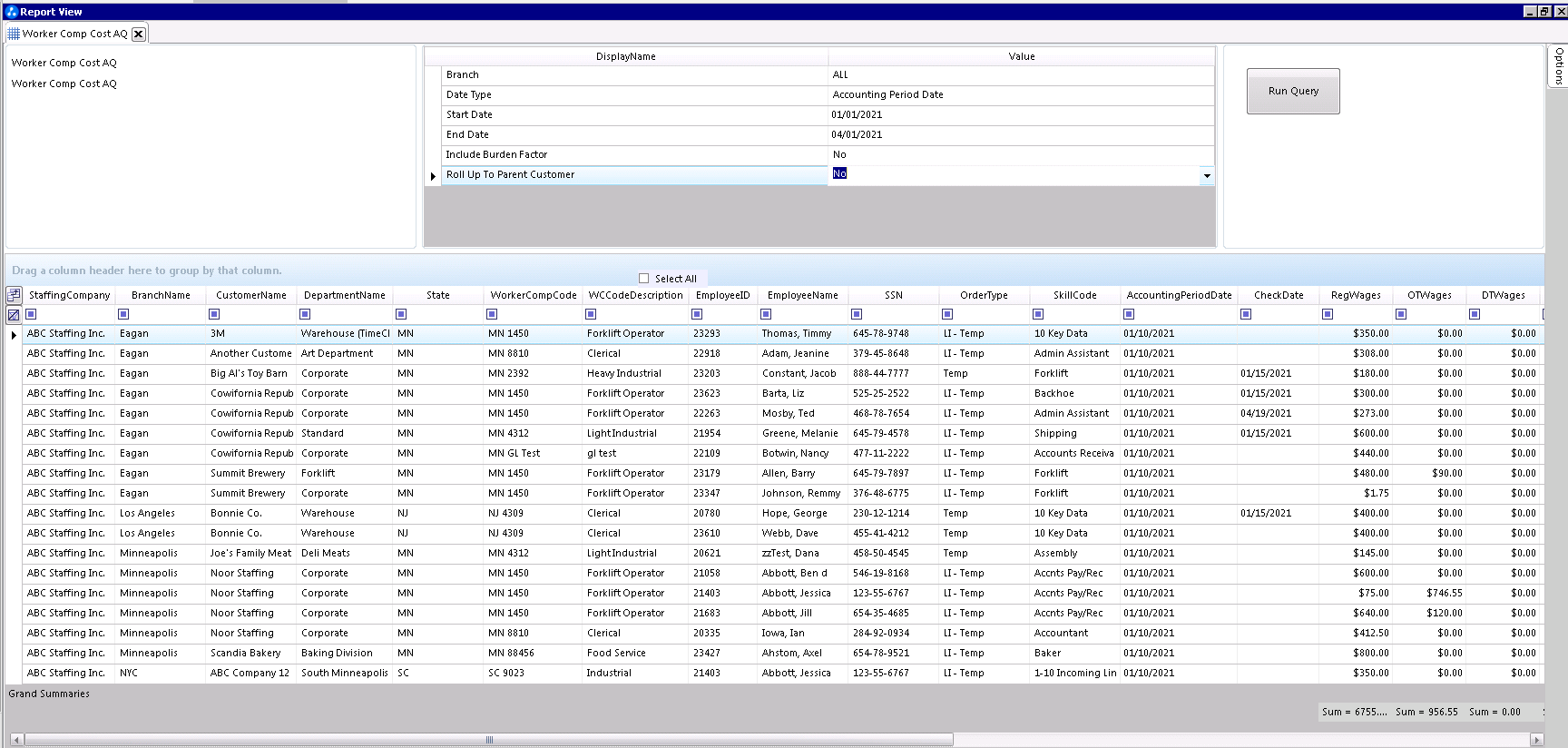Sort by the RegWages column header
1568x748 pixels.
[x=1356, y=296]
